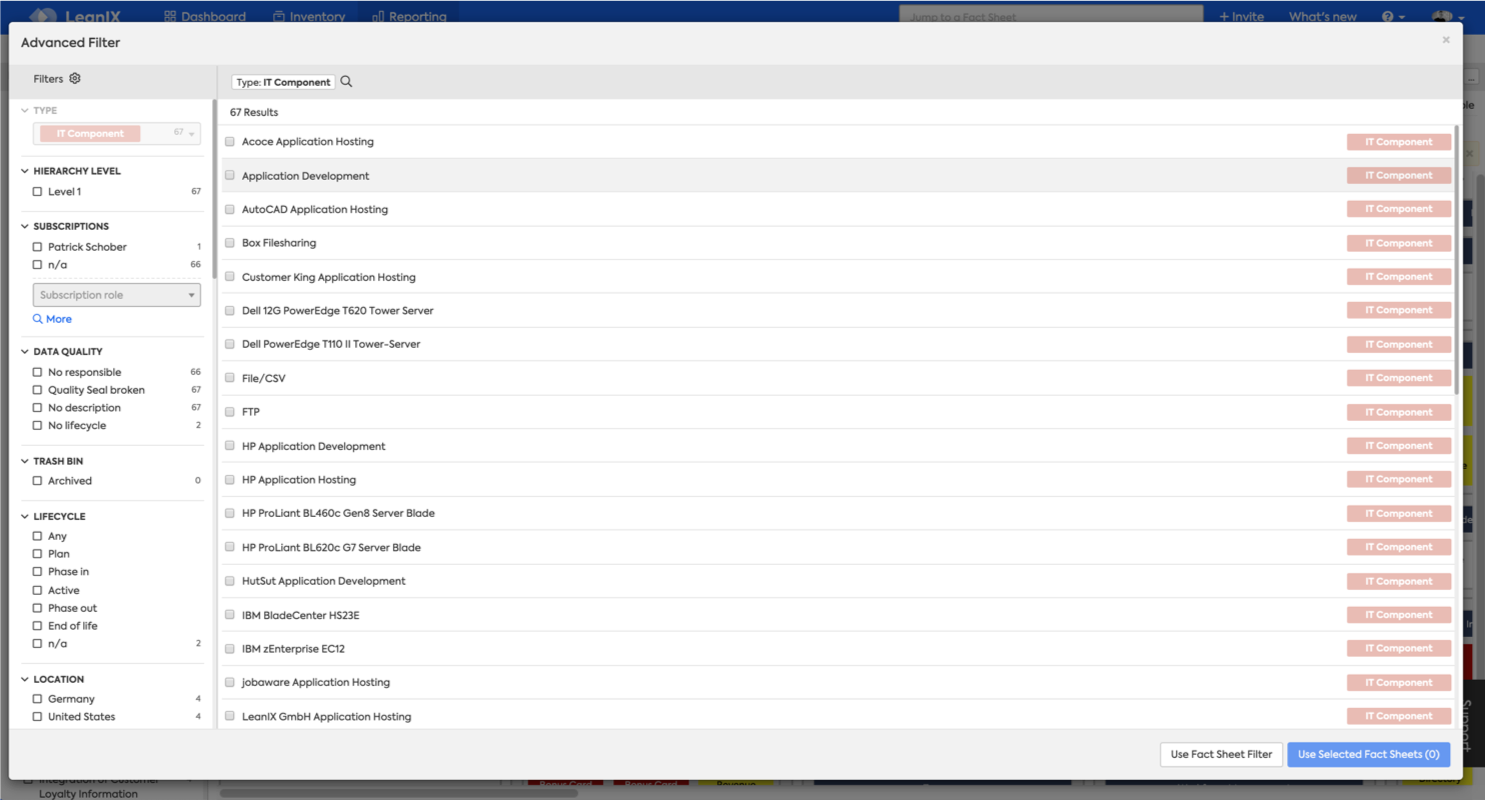This screenshot has height=800, width=1485.
Task: Click the search magnifier next to Type tag
Action: (347, 82)
